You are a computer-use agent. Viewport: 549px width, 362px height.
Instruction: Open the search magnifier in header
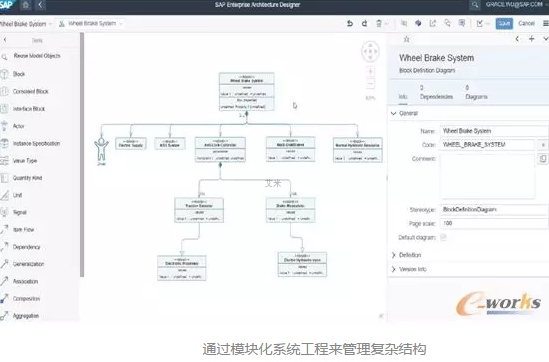[x=474, y=5]
